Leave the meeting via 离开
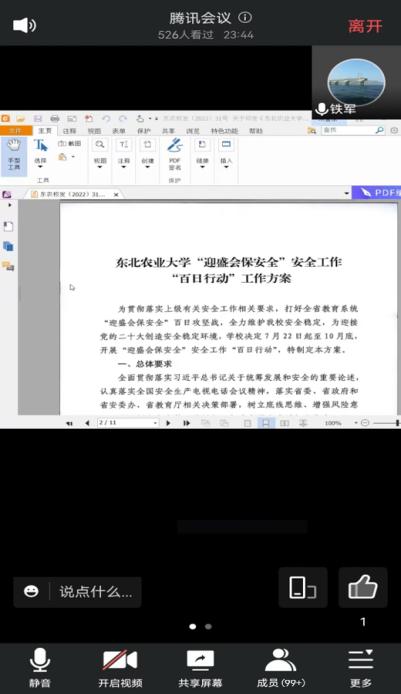The width and height of the screenshot is (401, 694). (x=365, y=26)
